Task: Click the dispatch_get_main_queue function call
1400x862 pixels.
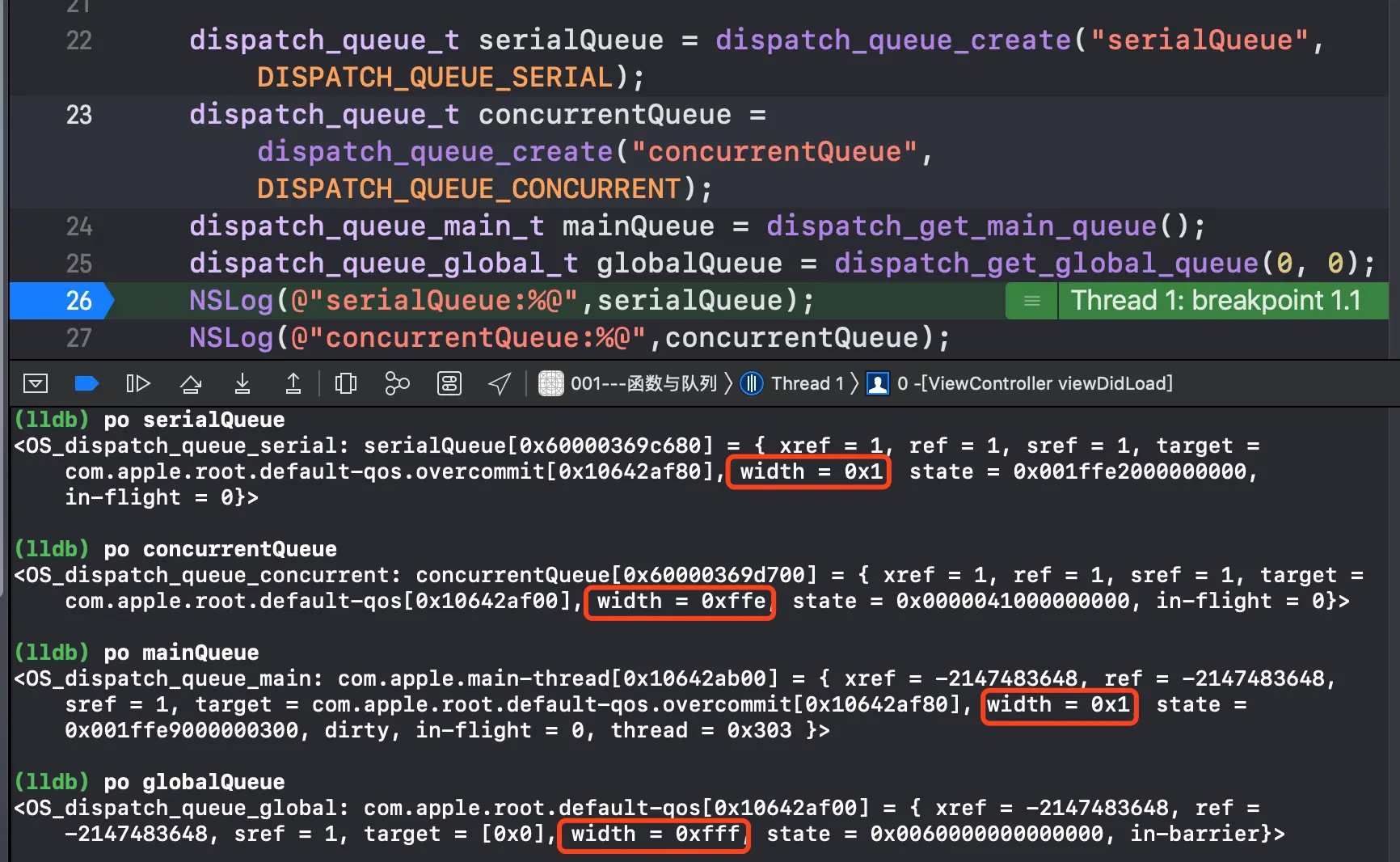Action: (x=962, y=226)
